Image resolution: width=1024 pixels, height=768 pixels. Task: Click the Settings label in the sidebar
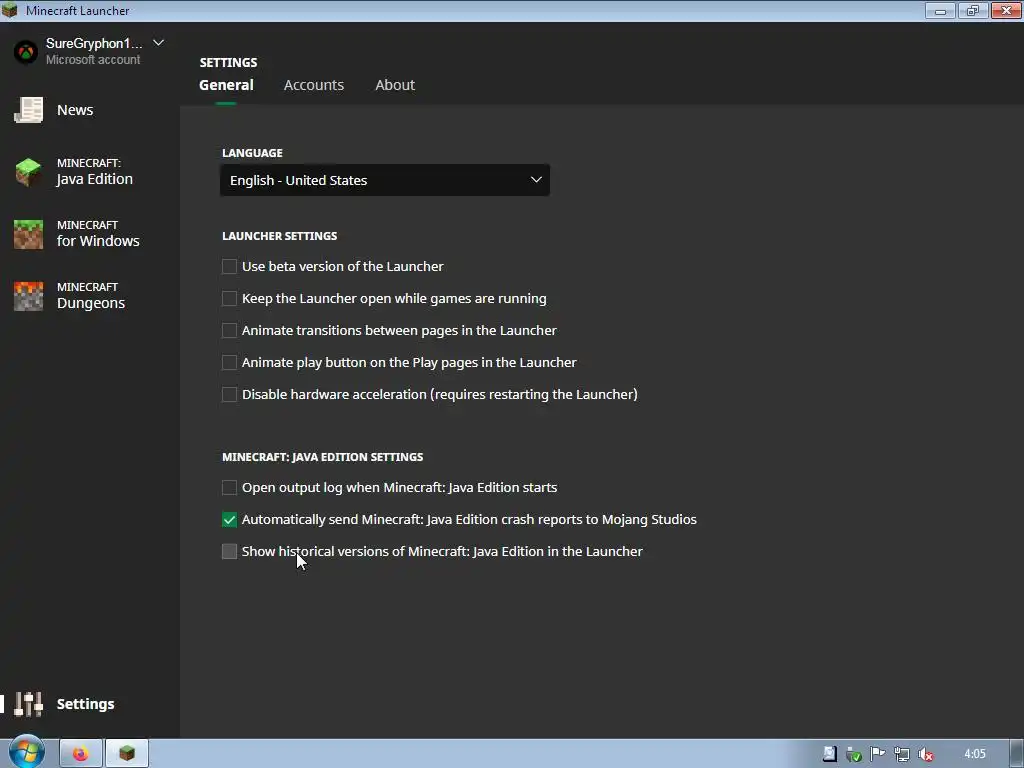click(x=86, y=704)
